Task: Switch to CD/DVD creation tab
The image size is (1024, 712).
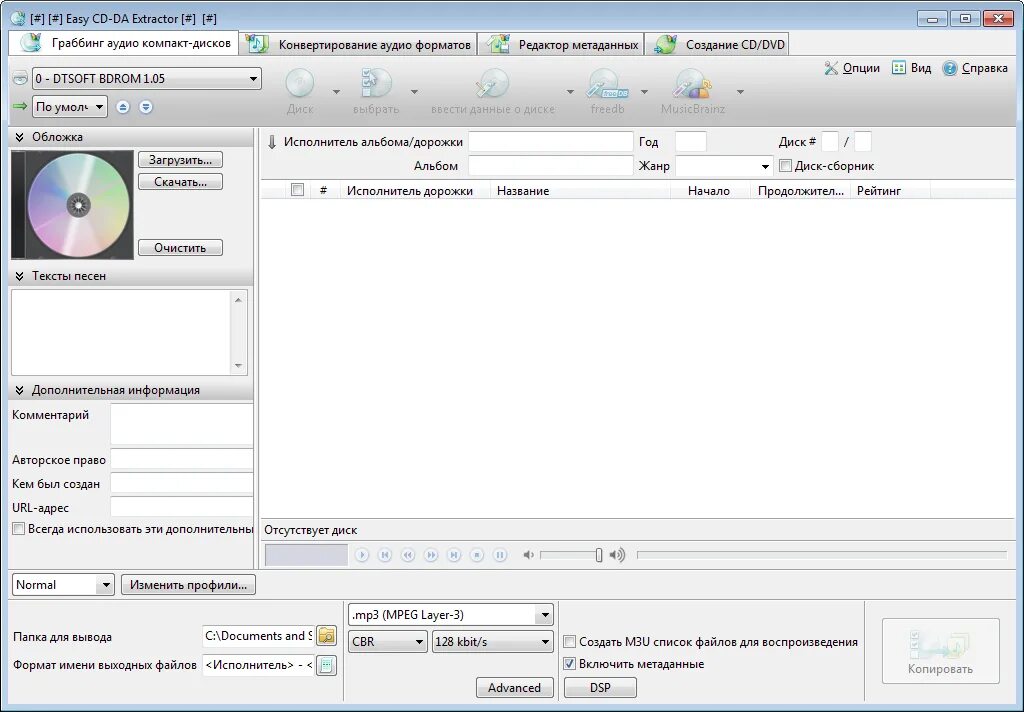Action: point(718,44)
